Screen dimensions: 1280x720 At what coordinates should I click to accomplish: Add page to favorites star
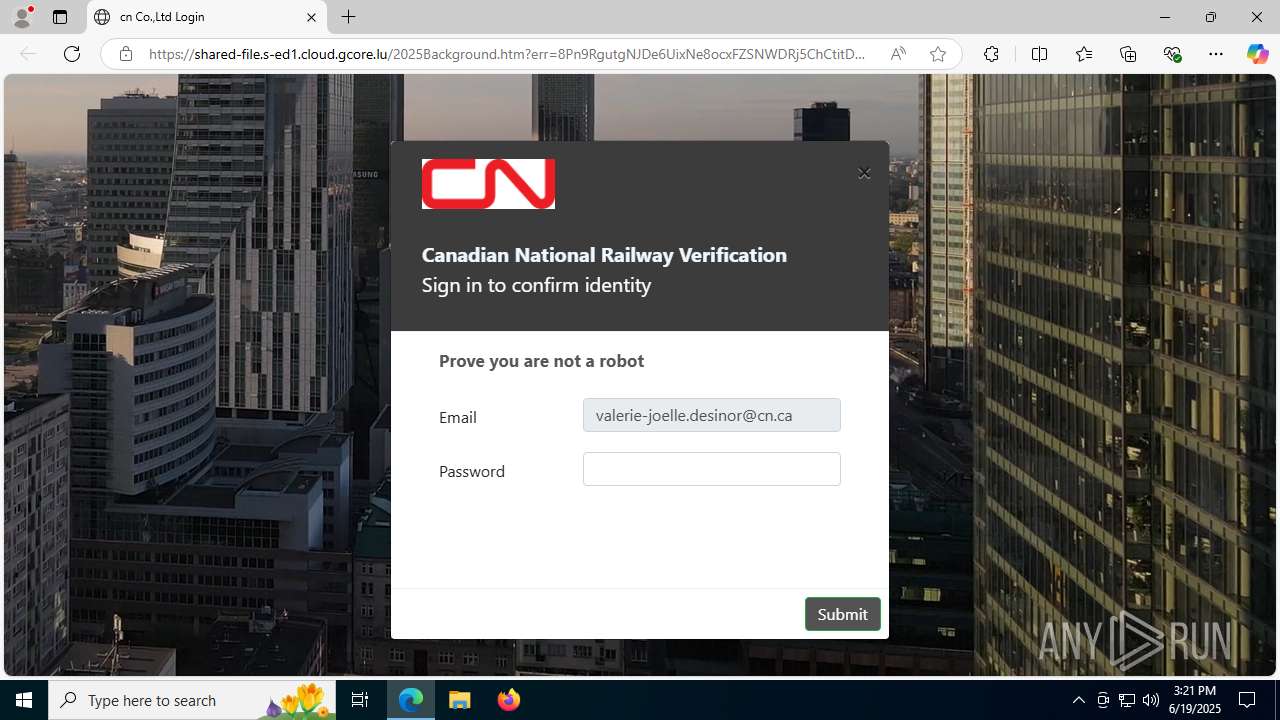(938, 54)
